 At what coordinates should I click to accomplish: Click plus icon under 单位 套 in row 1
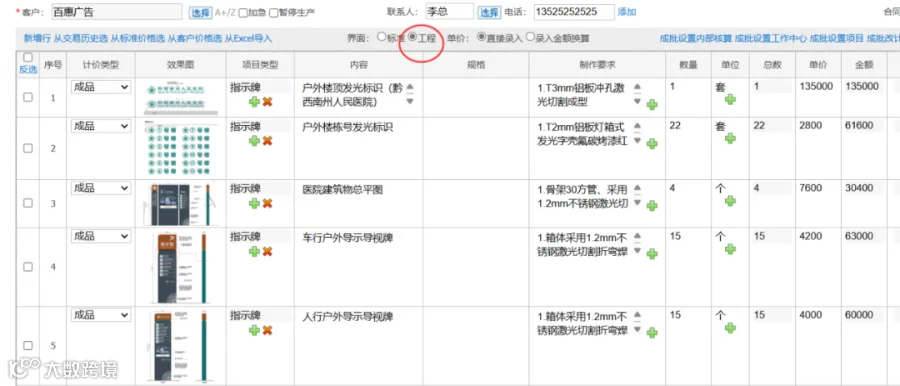[730, 99]
